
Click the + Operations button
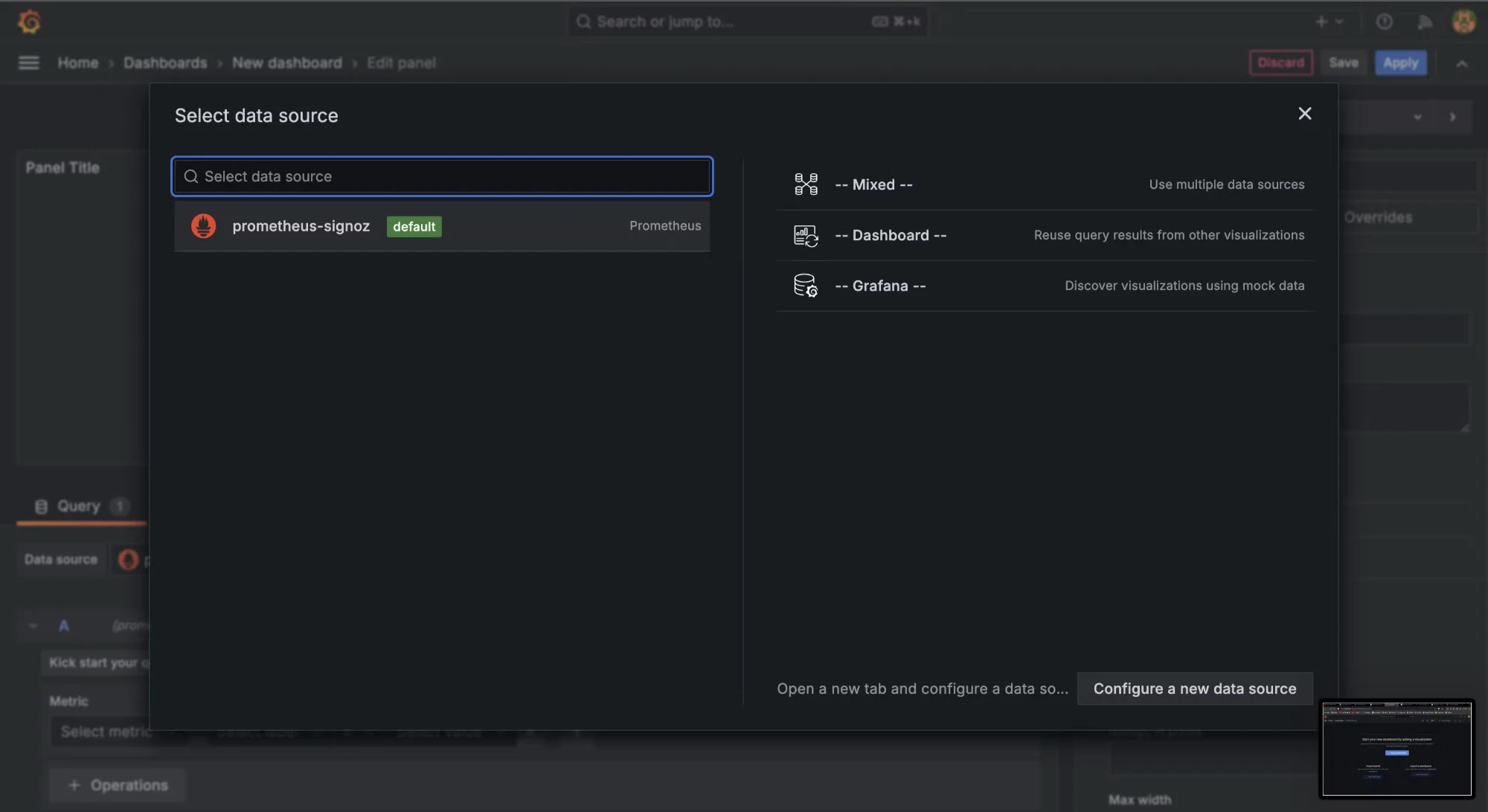tap(118, 785)
